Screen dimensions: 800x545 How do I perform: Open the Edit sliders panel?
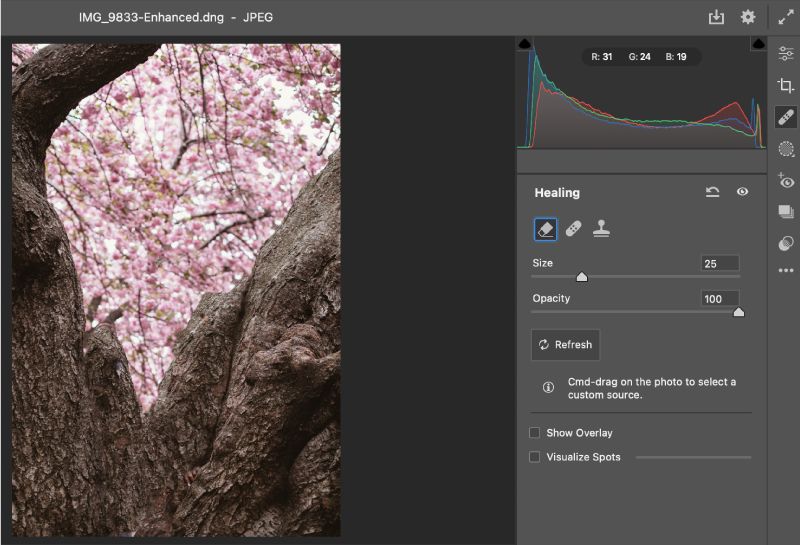pyautogui.click(x=786, y=54)
